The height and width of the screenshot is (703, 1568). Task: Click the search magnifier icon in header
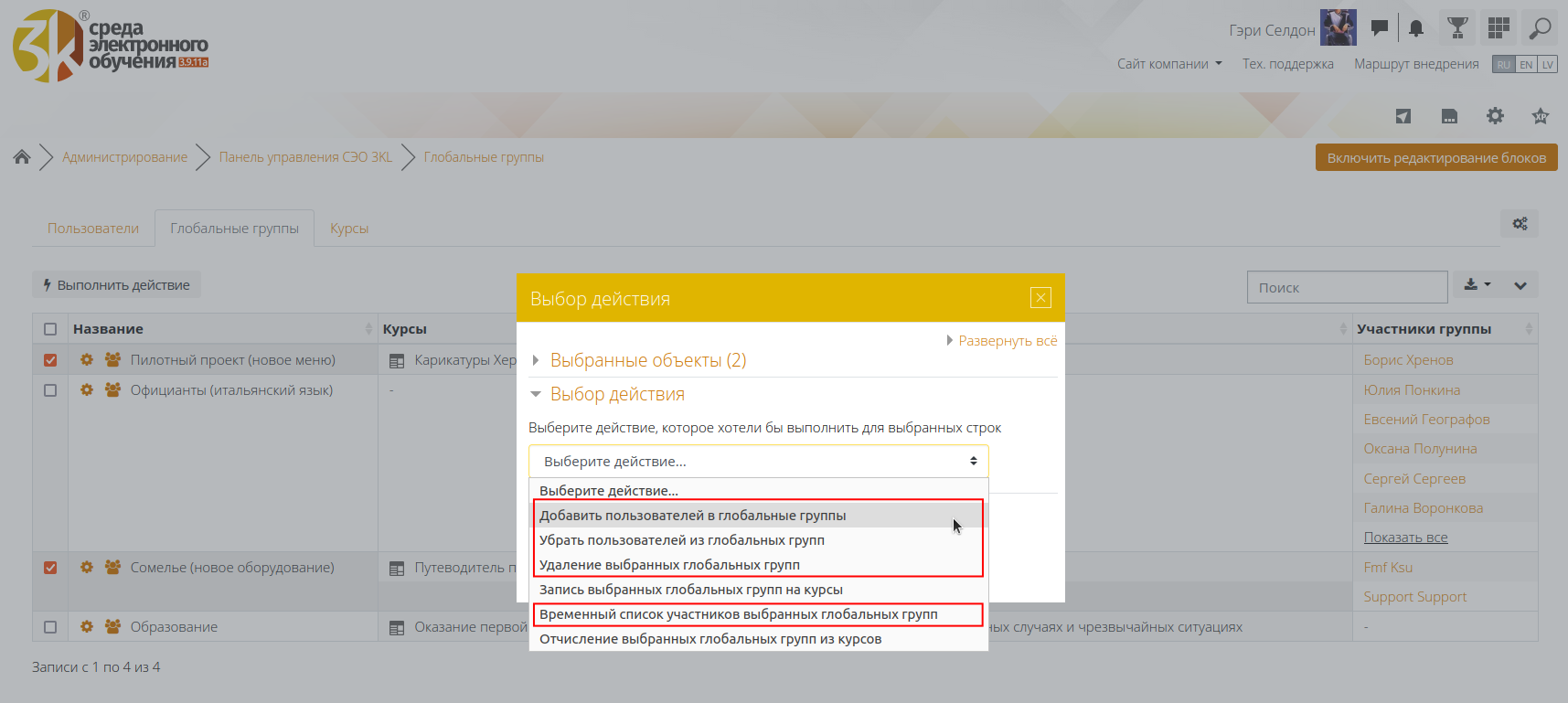[1541, 28]
